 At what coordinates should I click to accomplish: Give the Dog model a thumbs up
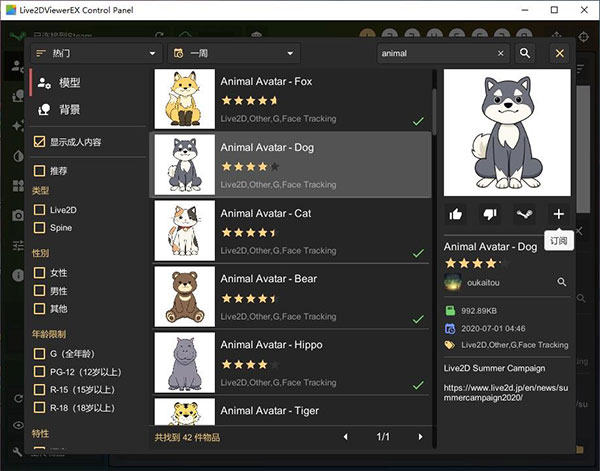pyautogui.click(x=456, y=213)
